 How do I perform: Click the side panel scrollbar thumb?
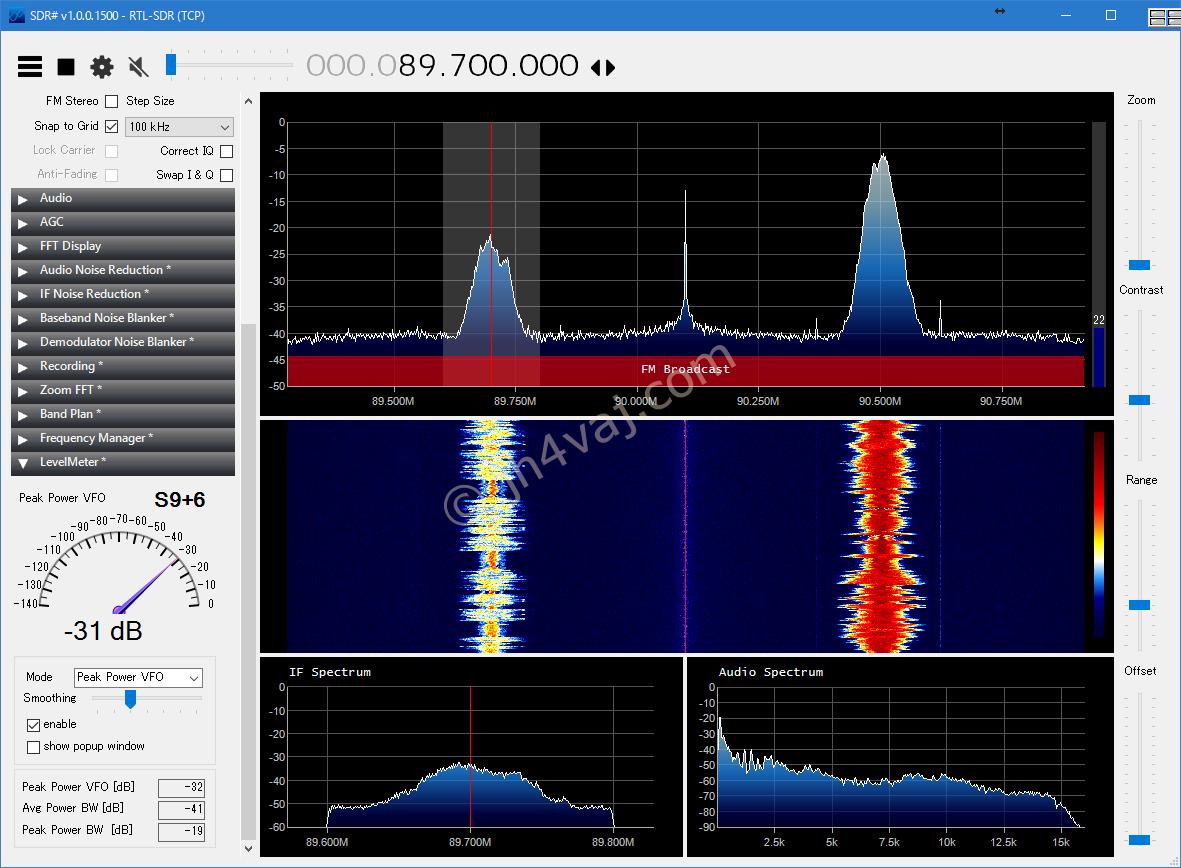[249, 582]
